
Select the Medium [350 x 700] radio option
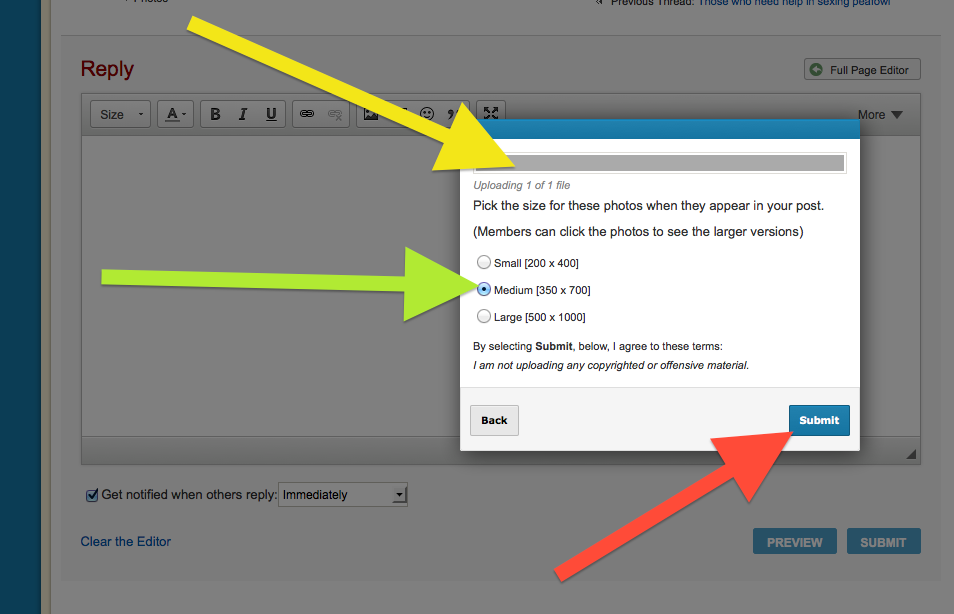(x=484, y=290)
